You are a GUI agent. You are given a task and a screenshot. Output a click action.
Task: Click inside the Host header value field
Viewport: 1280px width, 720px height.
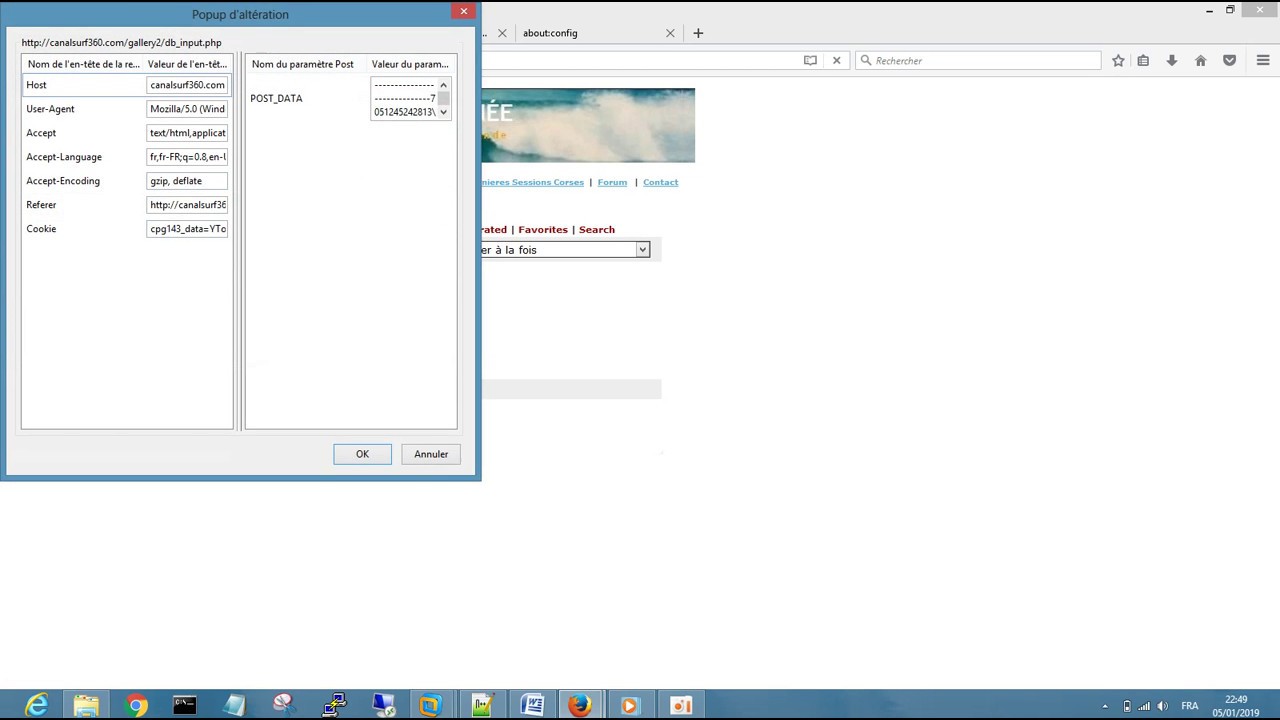coord(187,84)
